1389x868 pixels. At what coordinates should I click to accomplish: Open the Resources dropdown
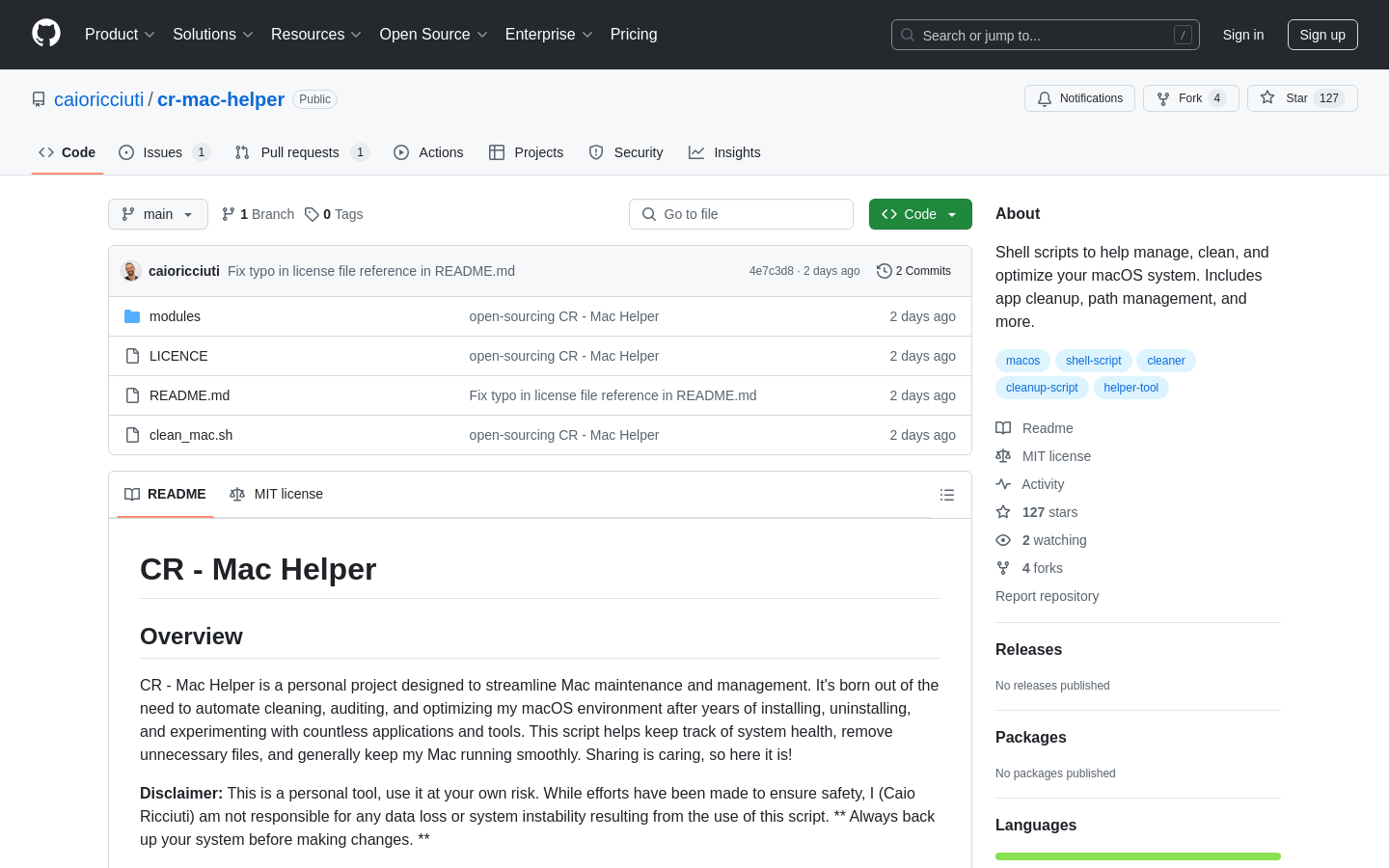tap(316, 34)
